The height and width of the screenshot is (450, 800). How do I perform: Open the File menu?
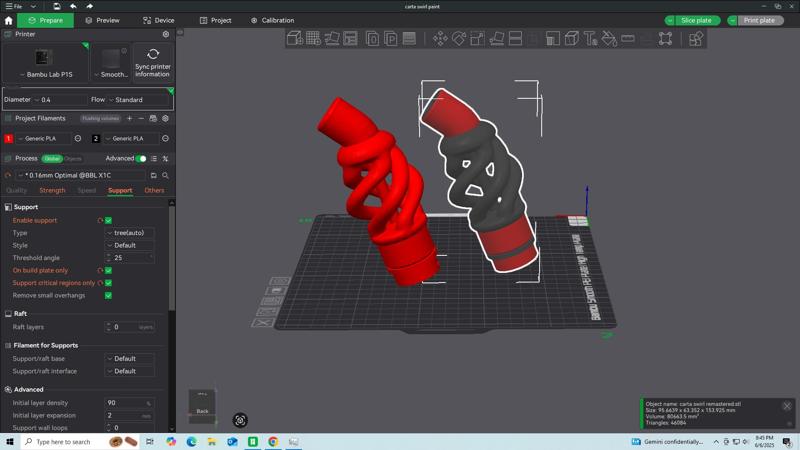(14, 6)
